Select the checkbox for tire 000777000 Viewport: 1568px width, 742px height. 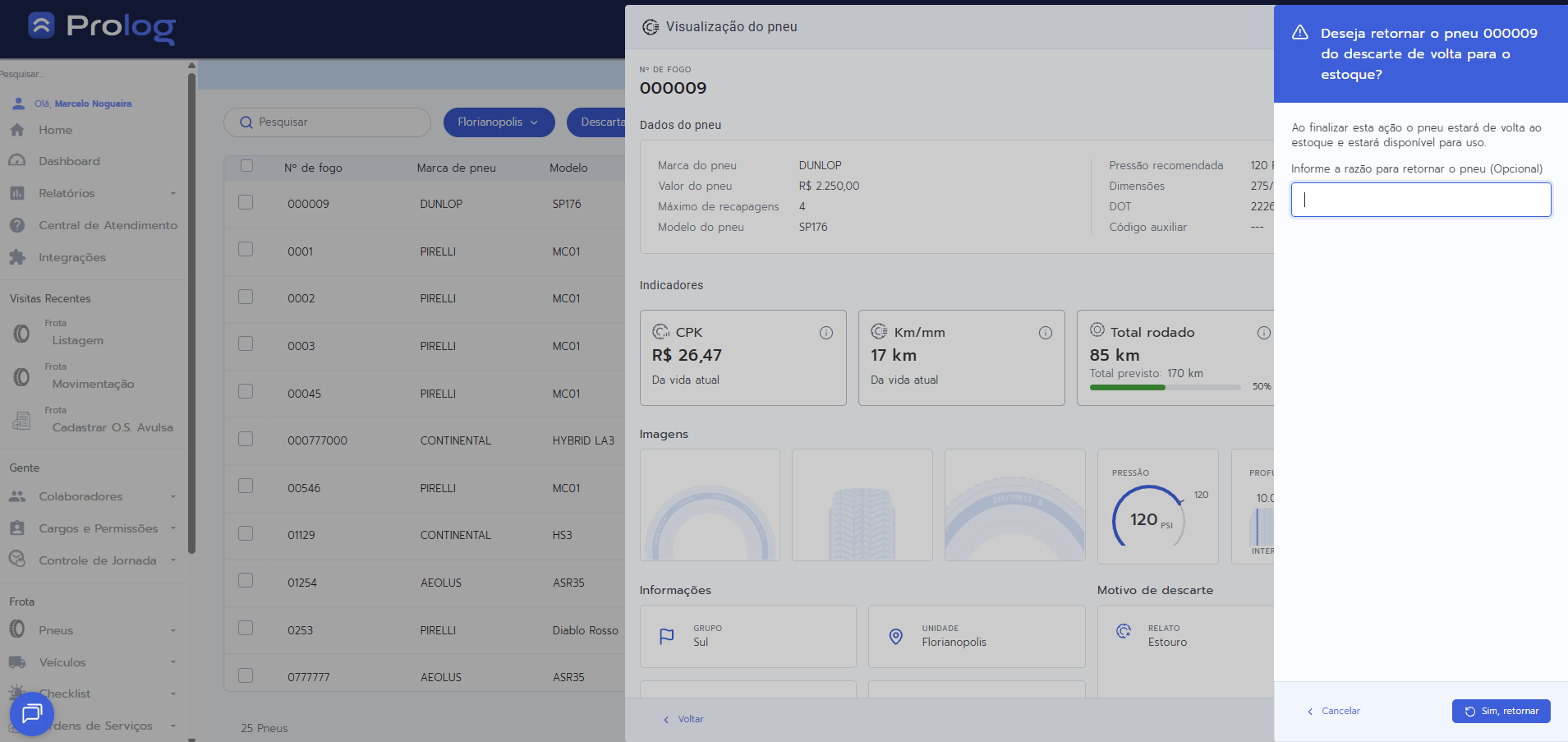(246, 439)
